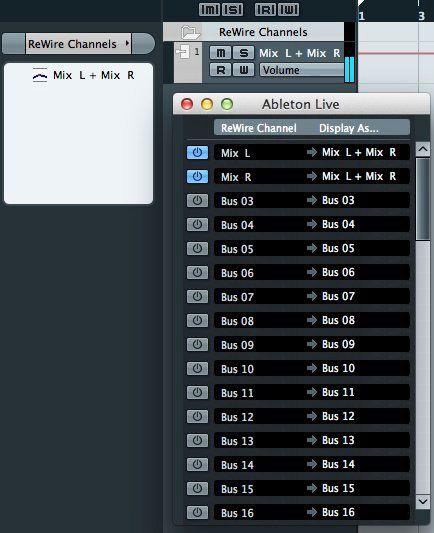This screenshot has width=434, height=533.
Task: Click the global mute [m] button
Action: [x=209, y=9]
